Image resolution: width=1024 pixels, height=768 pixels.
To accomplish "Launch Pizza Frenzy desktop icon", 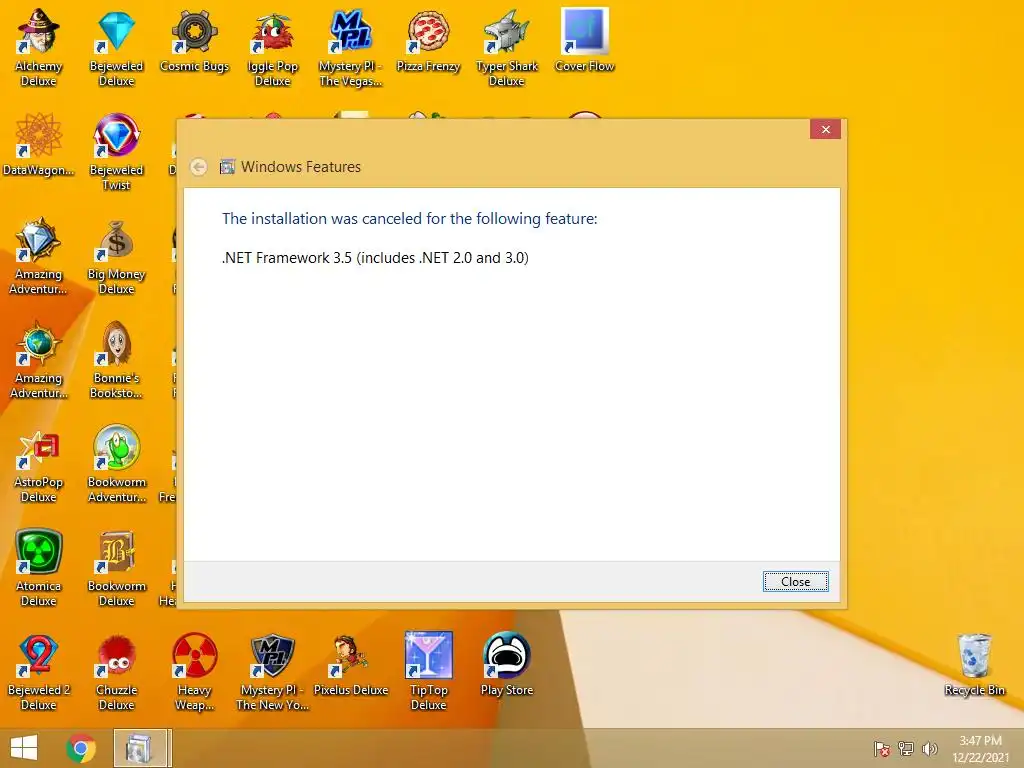I will point(428,40).
